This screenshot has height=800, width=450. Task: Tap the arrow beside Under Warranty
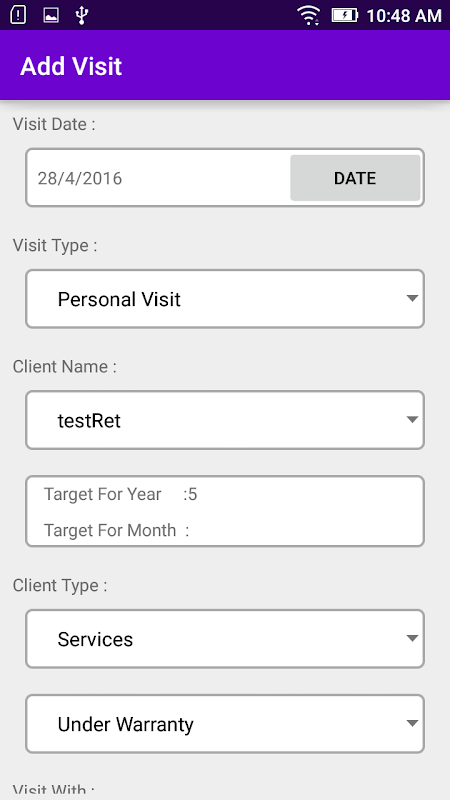[412, 723]
